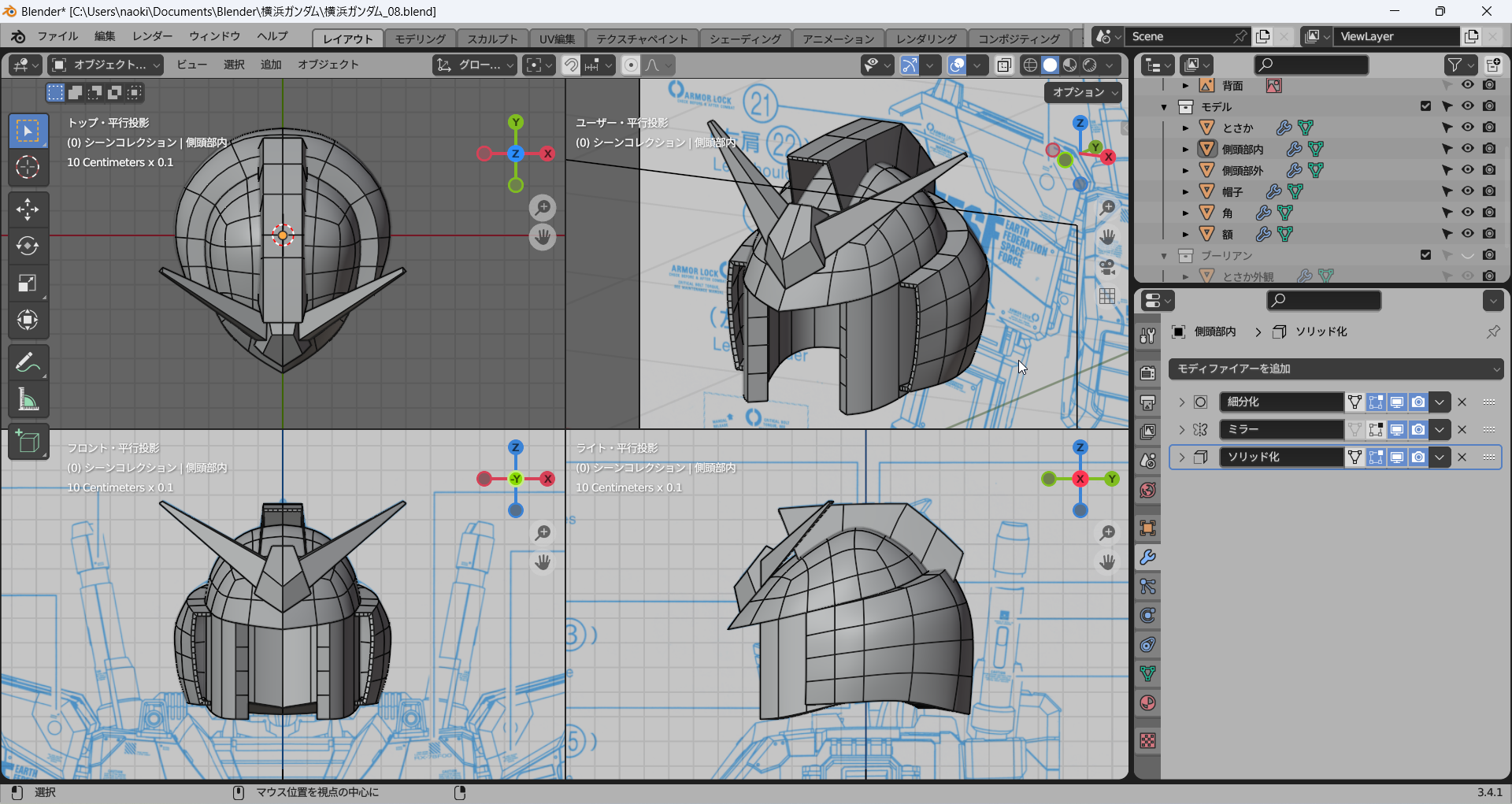Select the Rotate tool

click(28, 246)
